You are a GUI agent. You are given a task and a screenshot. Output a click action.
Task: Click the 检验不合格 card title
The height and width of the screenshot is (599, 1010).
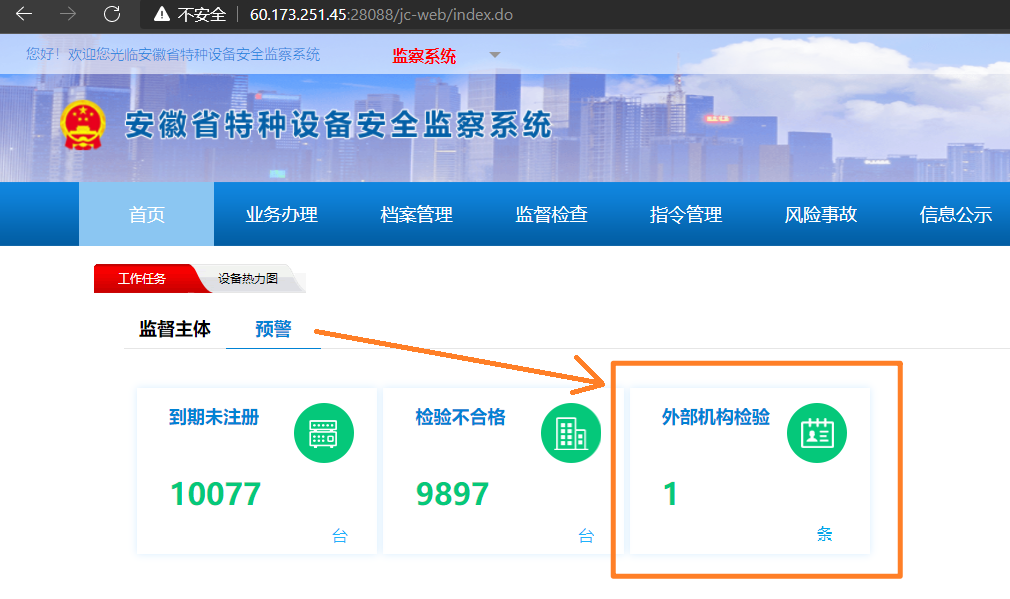tap(461, 417)
